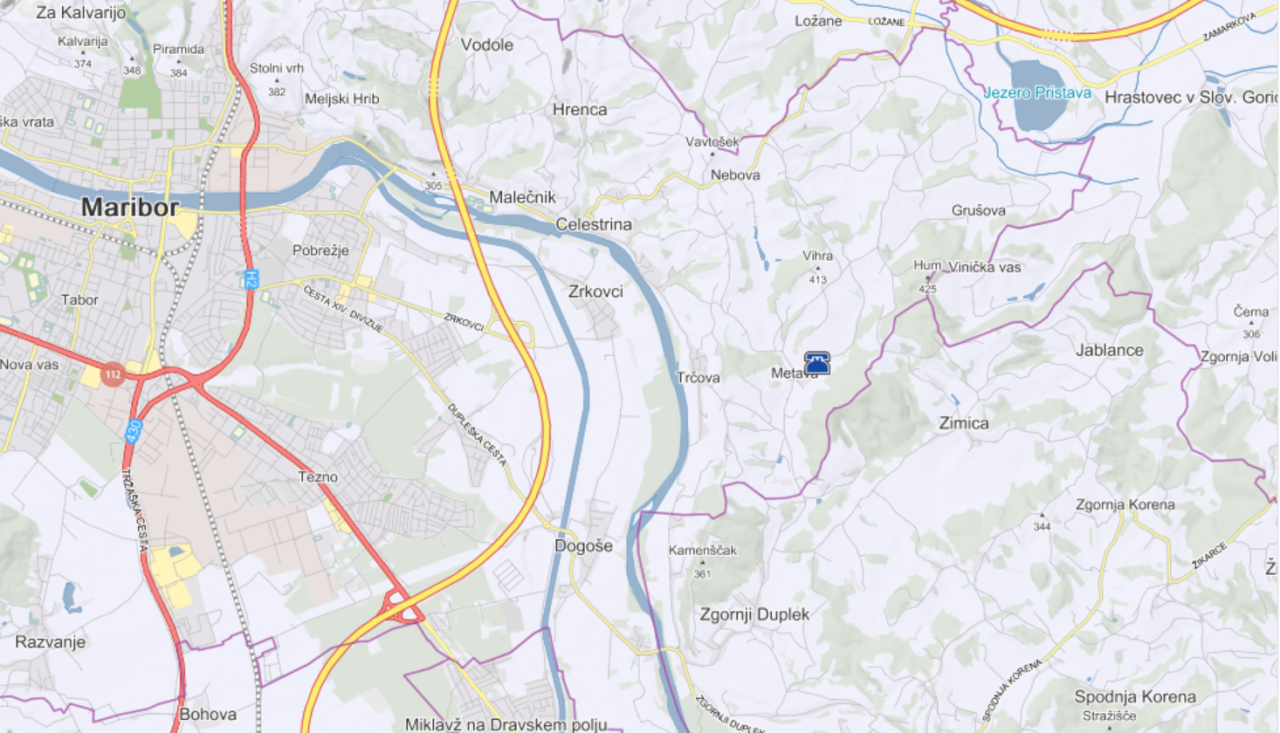Select the Zrkovci settlement label

[595, 292]
